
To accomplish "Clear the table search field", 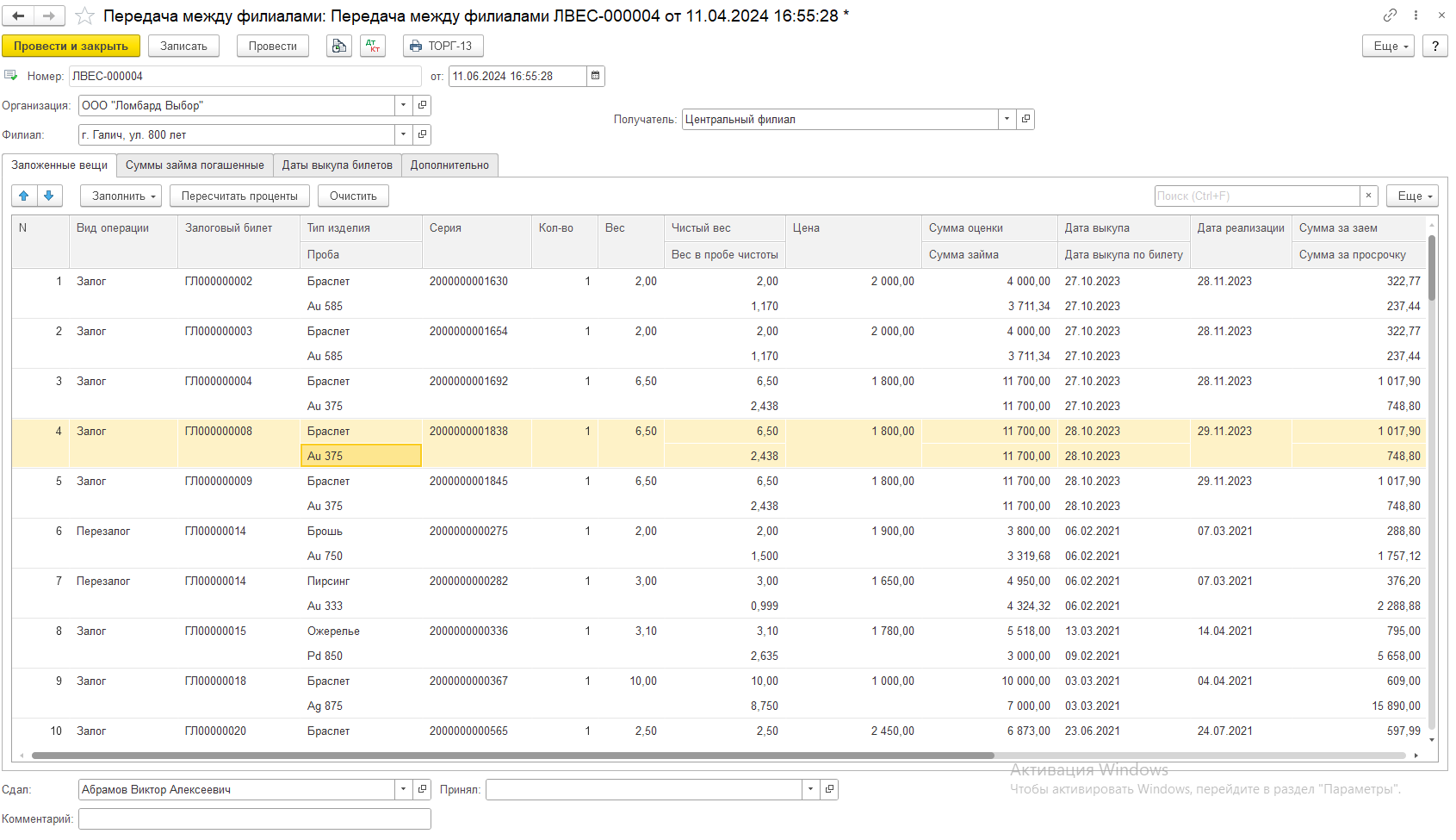I will click(x=1369, y=196).
